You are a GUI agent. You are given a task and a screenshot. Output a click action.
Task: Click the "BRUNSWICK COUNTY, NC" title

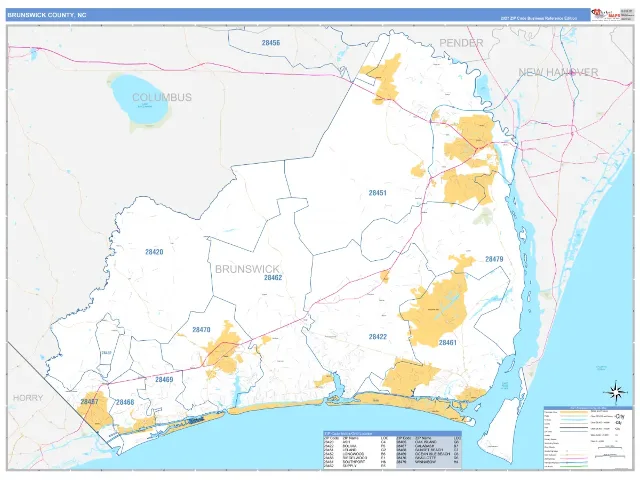pyautogui.click(x=47, y=15)
